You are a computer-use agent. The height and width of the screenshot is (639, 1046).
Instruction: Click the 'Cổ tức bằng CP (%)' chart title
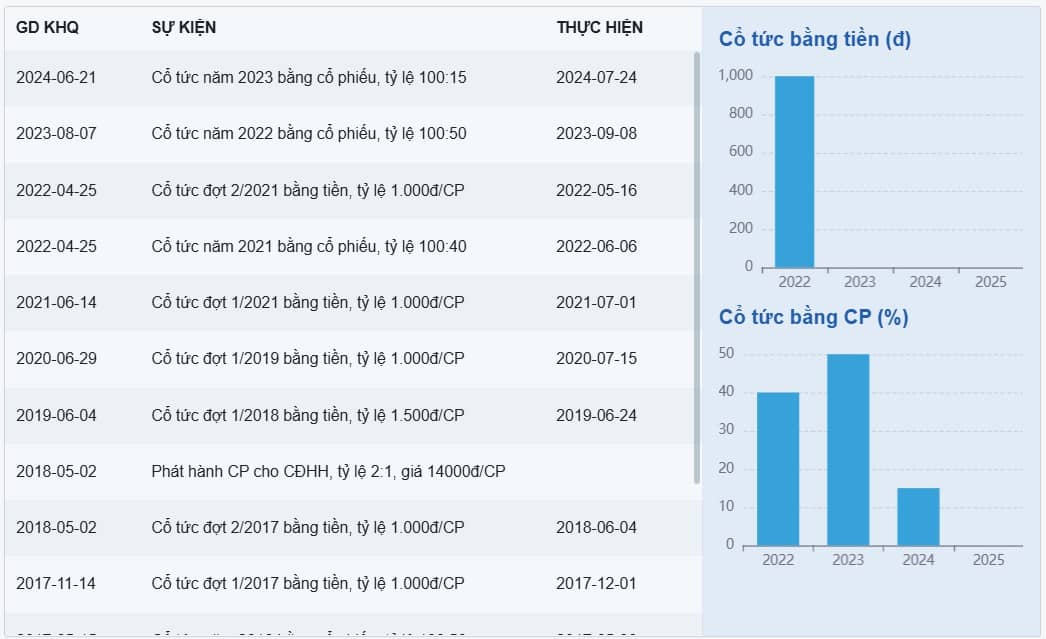813,317
